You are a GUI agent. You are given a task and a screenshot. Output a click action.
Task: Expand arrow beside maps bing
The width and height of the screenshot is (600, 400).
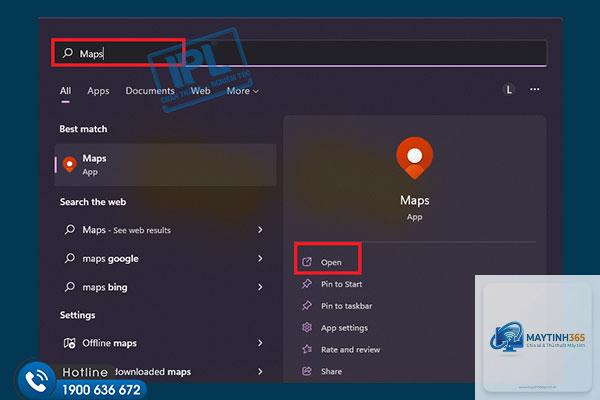pyautogui.click(x=260, y=287)
